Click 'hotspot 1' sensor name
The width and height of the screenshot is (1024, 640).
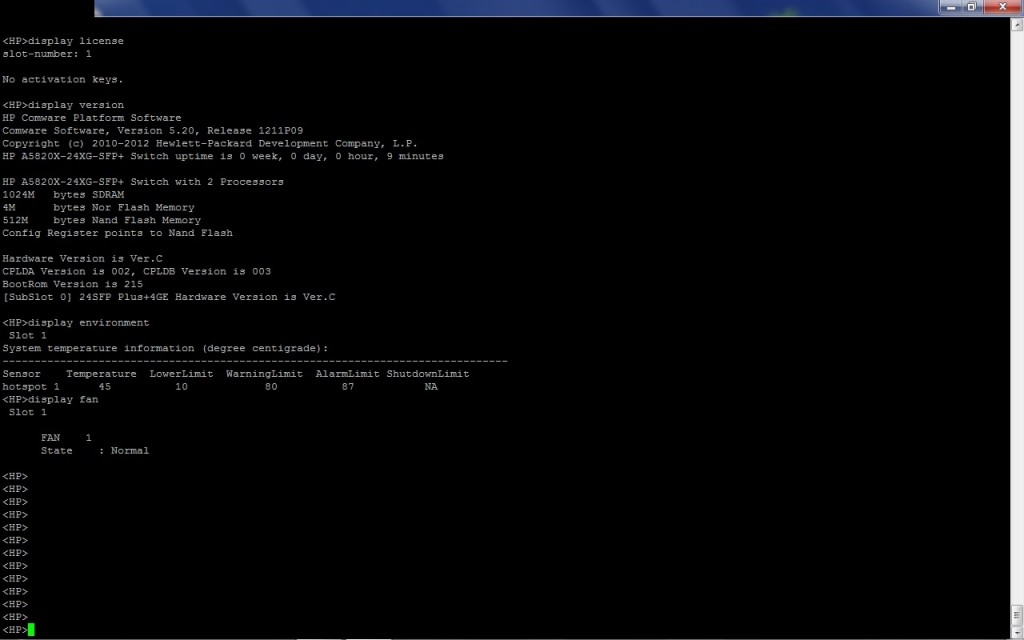click(31, 387)
